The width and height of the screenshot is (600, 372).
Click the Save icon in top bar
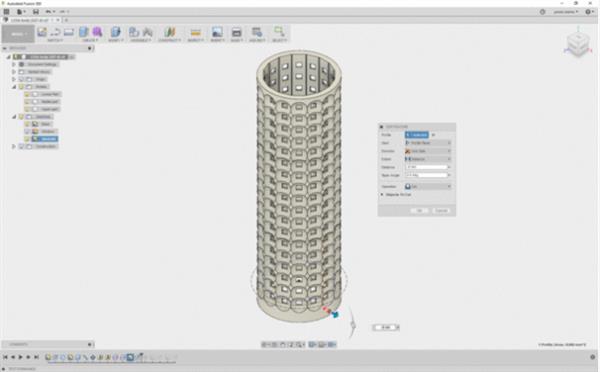pyautogui.click(x=36, y=12)
